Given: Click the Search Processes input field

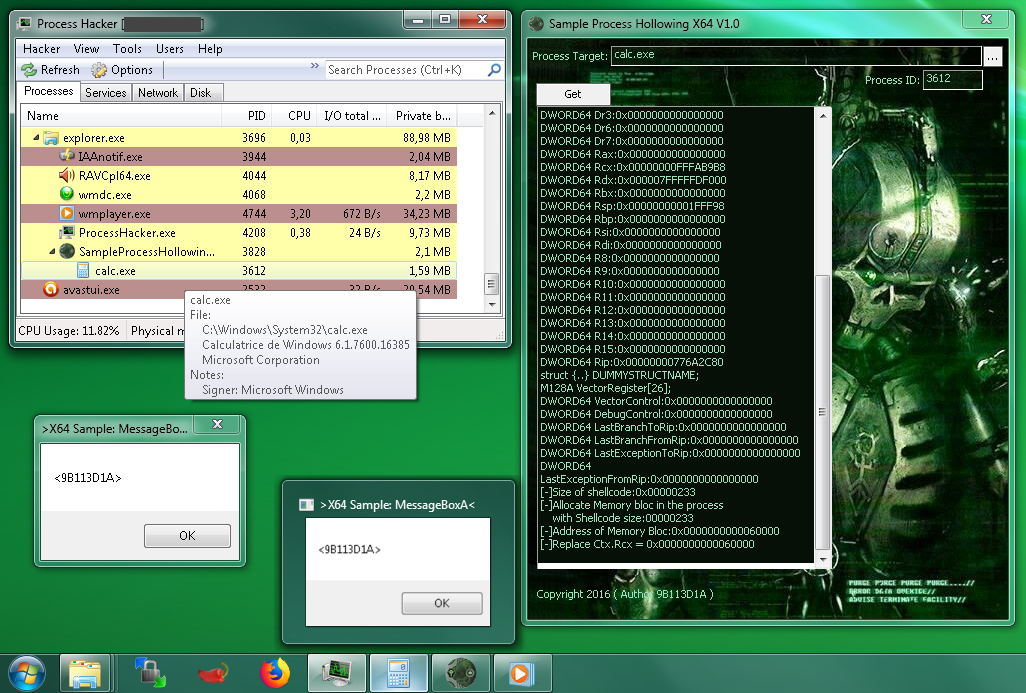Looking at the screenshot, I should click(x=406, y=70).
